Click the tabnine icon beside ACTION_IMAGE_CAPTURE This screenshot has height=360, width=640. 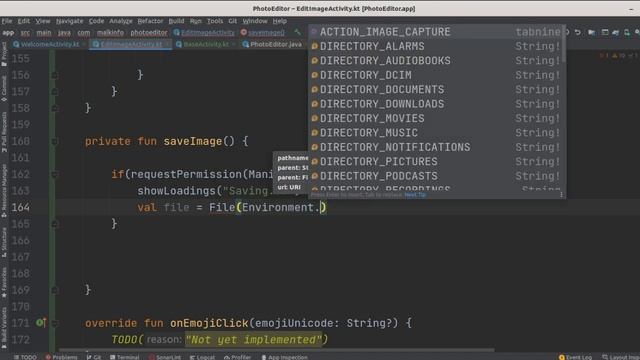(314, 32)
